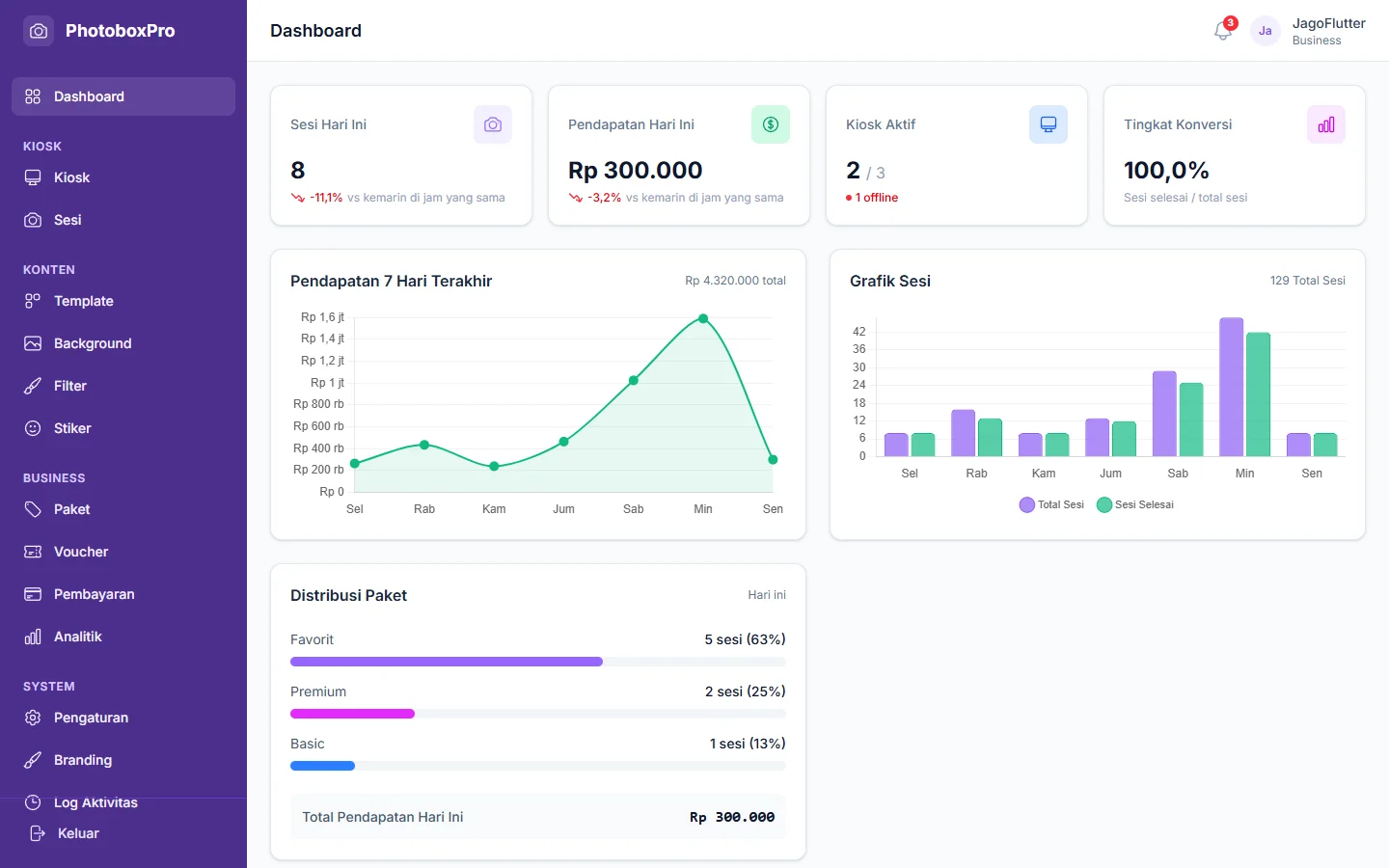The height and width of the screenshot is (868, 1389).
Task: Click the Pengaturan gear icon in sidebar
Action: [33, 718]
